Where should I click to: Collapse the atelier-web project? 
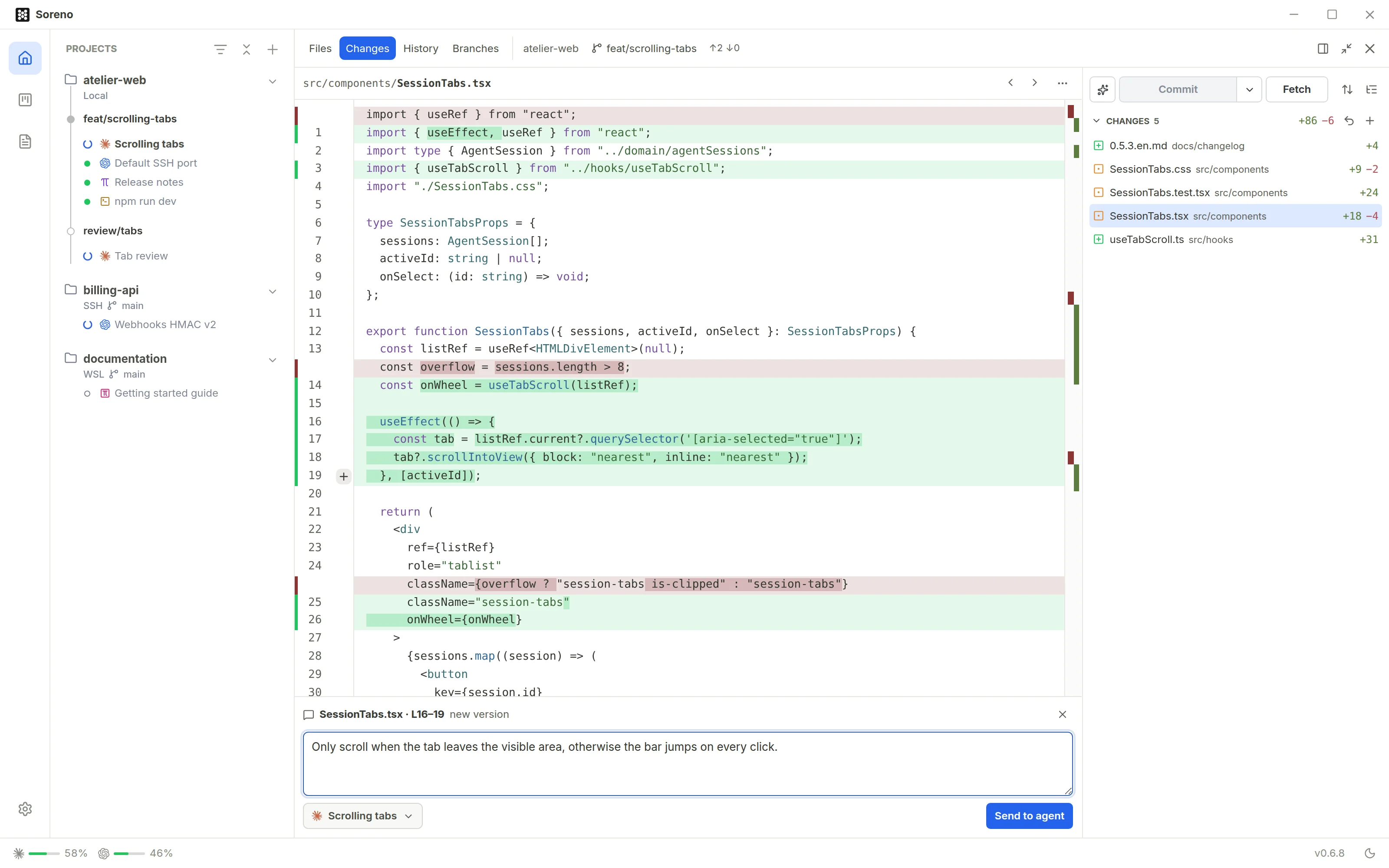coord(273,82)
